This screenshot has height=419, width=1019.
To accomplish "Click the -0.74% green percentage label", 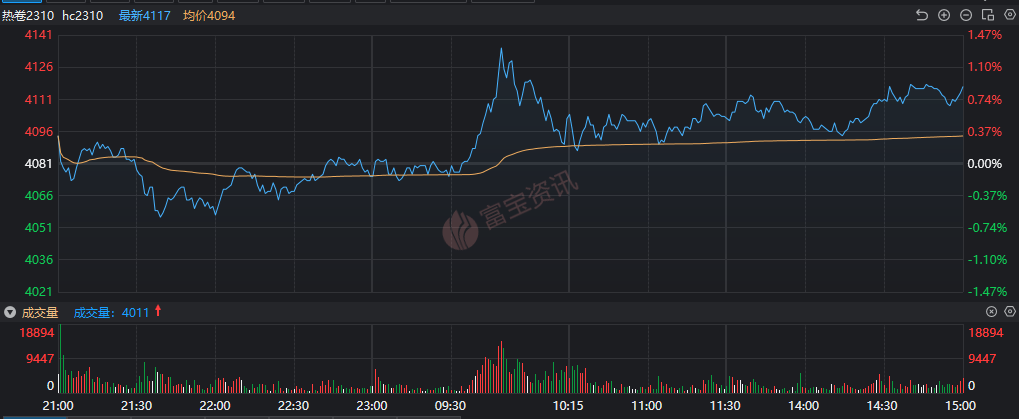I will tap(987, 228).
